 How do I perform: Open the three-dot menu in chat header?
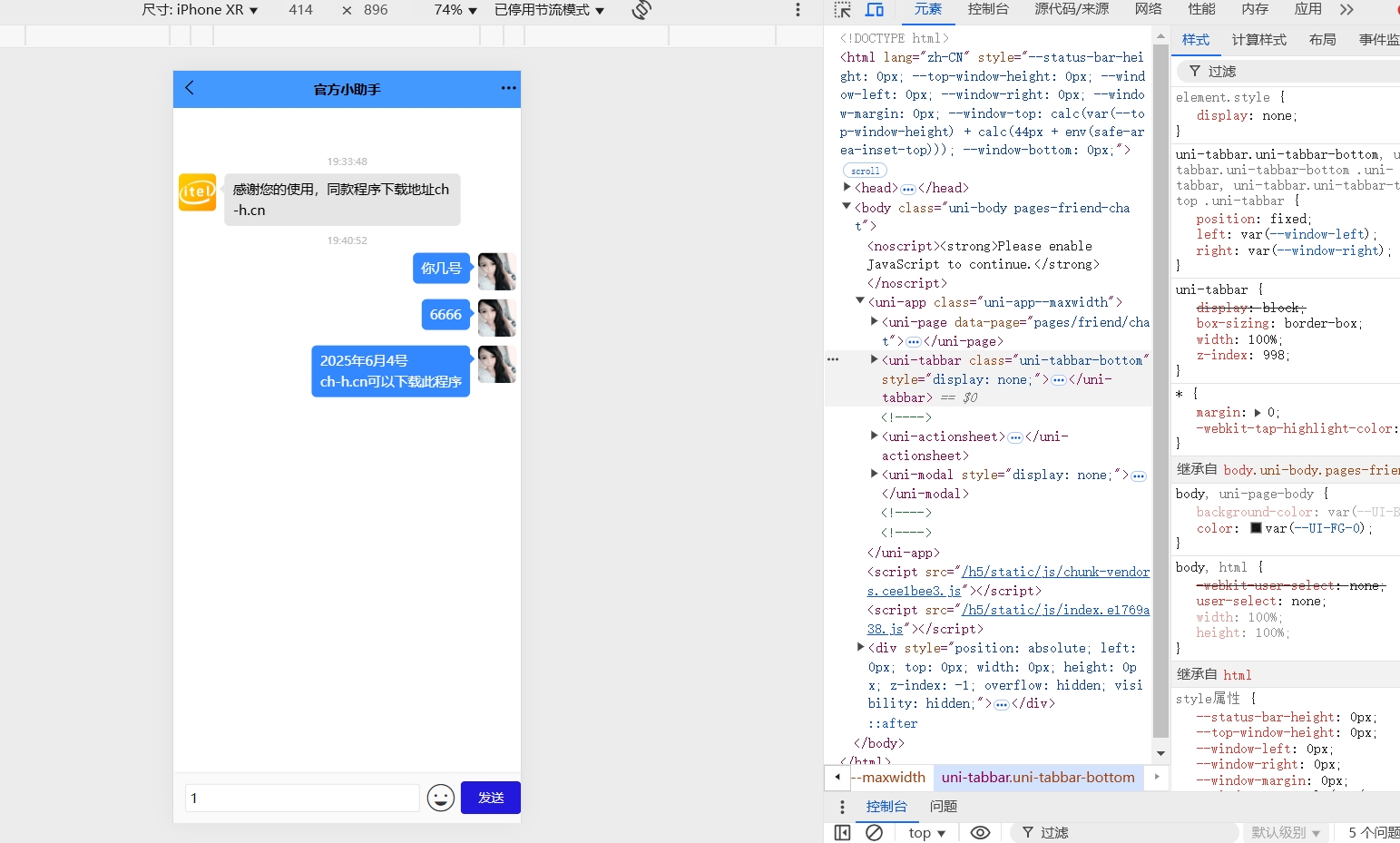[x=508, y=88]
